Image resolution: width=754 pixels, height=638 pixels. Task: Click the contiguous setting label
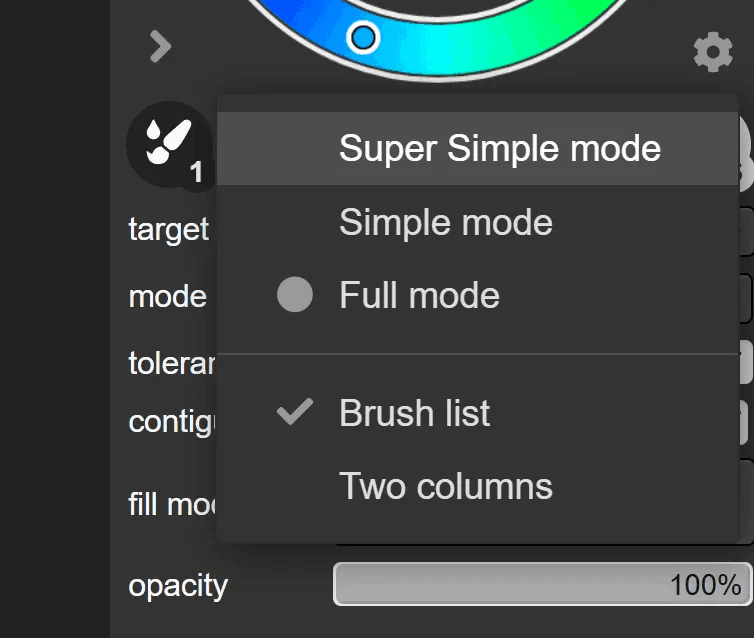[172, 422]
